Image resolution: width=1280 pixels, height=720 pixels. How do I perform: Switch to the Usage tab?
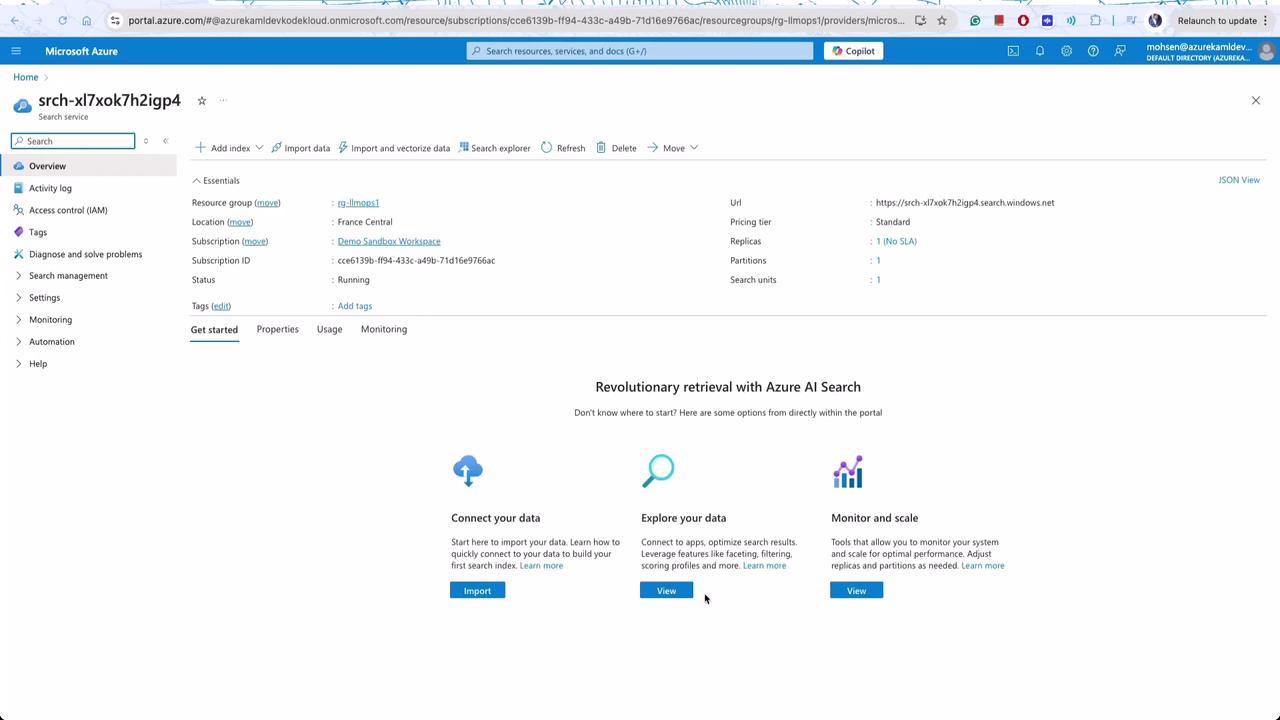point(329,329)
